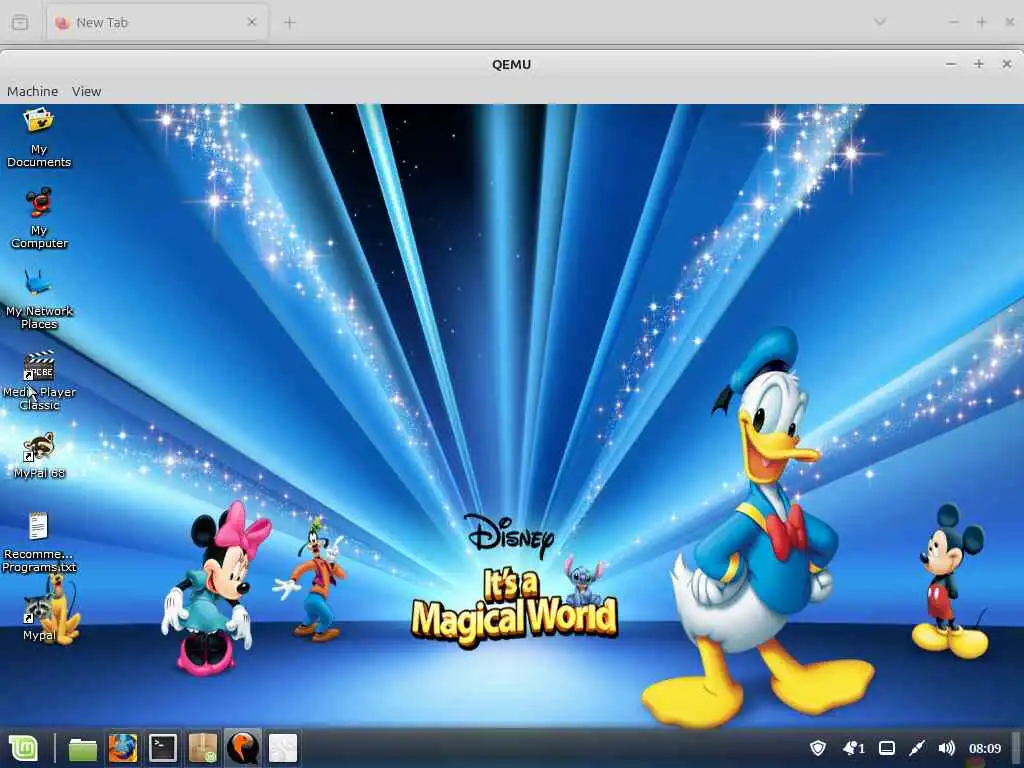Viewport: 1024px width, 768px height.
Task: Open the View menu in QEMU
Action: click(86, 91)
